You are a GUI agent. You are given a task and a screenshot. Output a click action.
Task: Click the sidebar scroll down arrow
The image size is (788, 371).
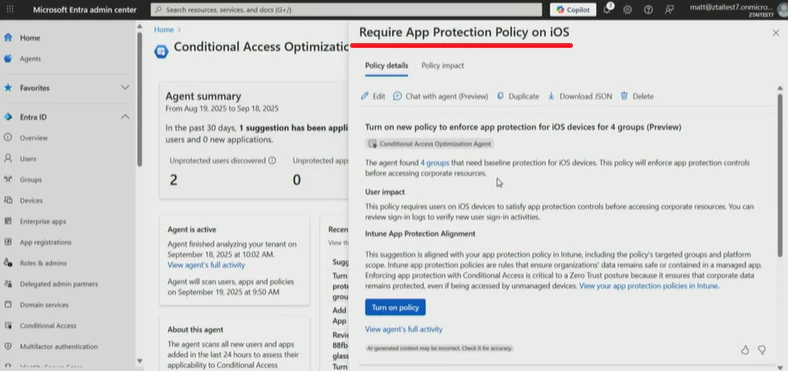click(x=139, y=361)
